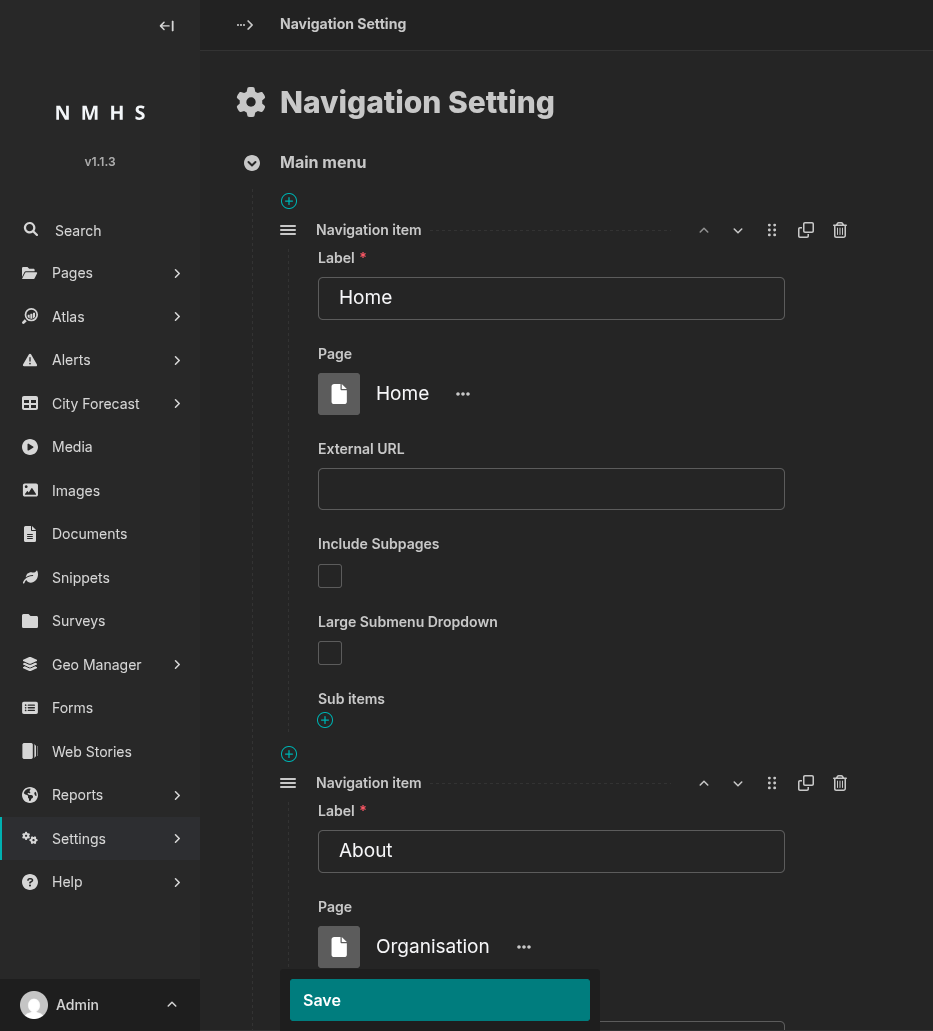Move the About navigation item up
933x1031 pixels.
(x=704, y=783)
